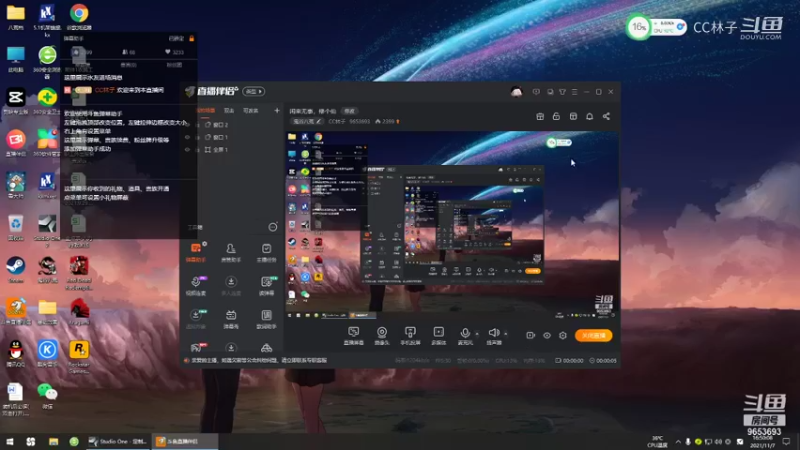Open the read-danmu tool with green NEW badge
Image resolution: width=800 pixels, height=450 pixels.
[x=266, y=286]
